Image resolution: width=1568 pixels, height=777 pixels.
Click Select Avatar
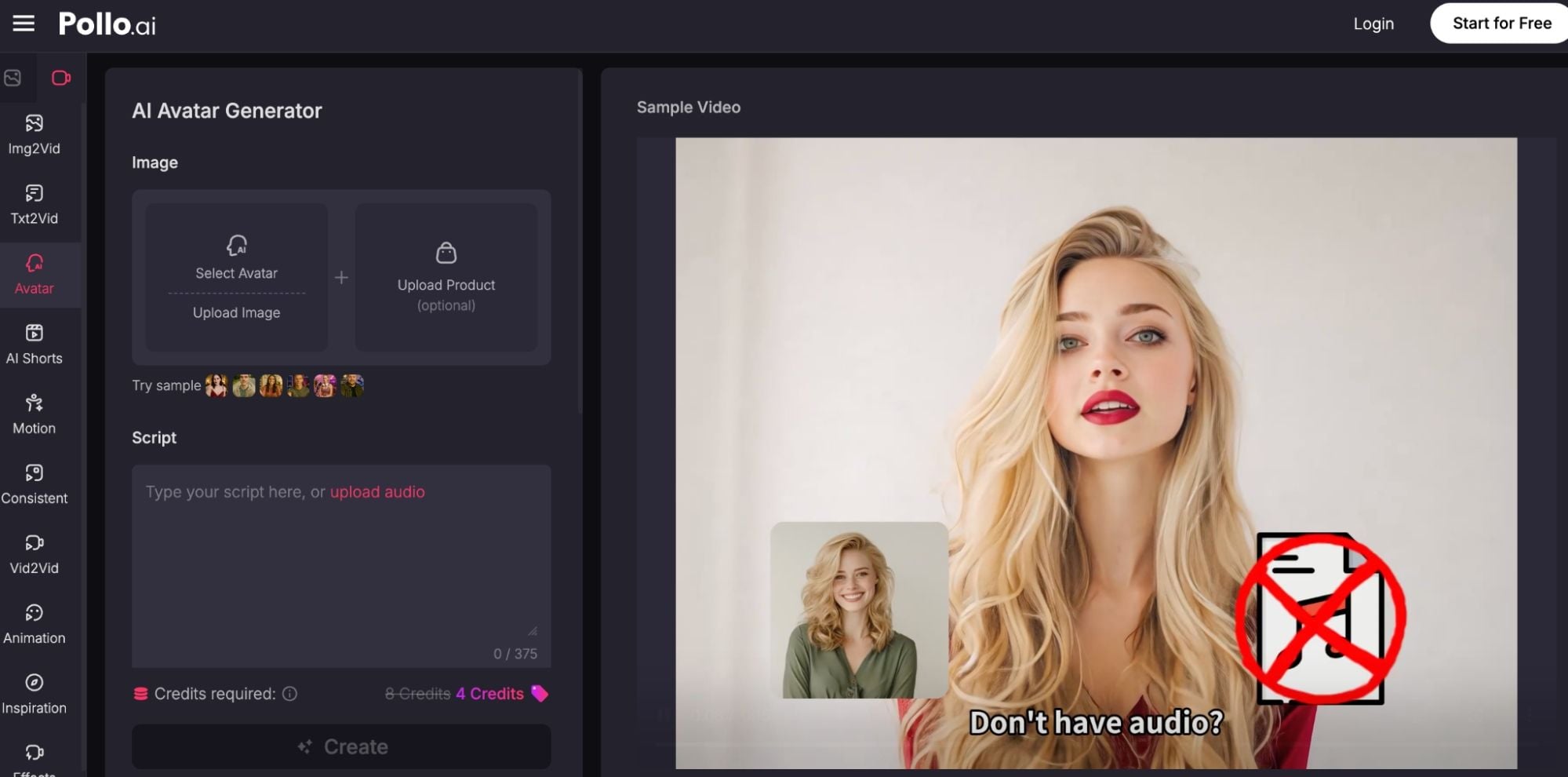coord(236,272)
